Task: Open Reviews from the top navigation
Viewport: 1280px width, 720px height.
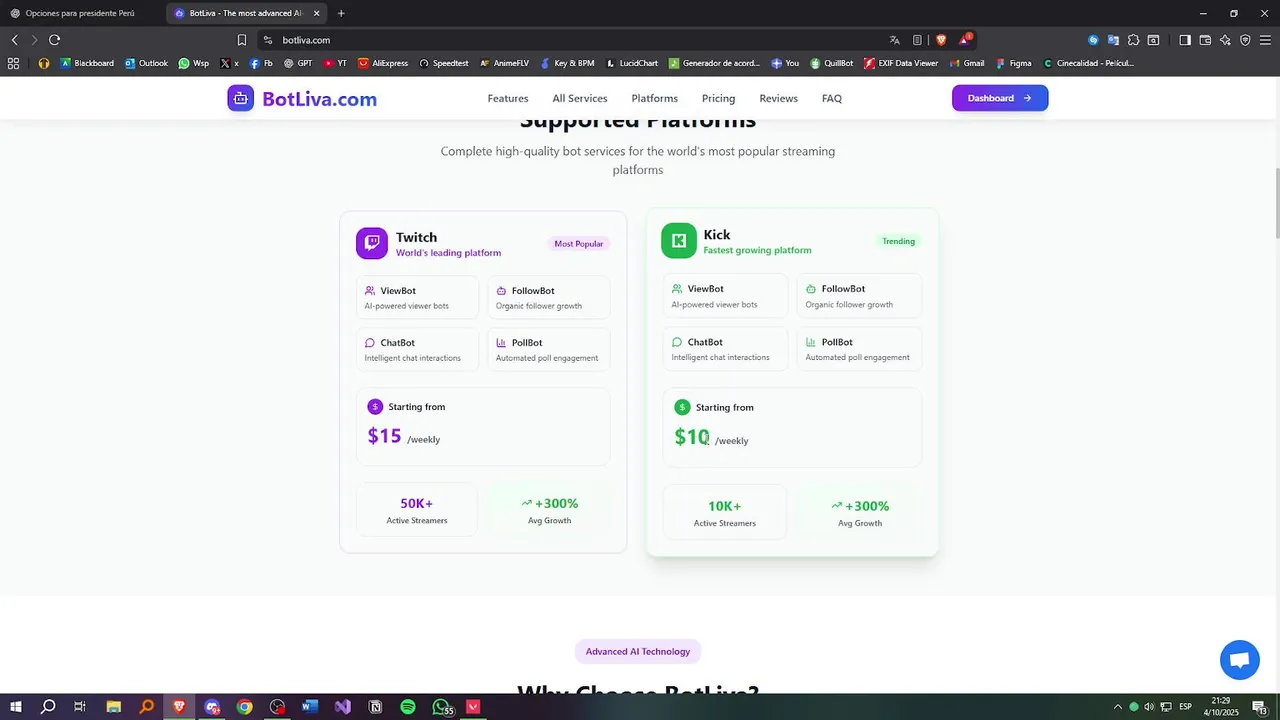Action: click(778, 98)
